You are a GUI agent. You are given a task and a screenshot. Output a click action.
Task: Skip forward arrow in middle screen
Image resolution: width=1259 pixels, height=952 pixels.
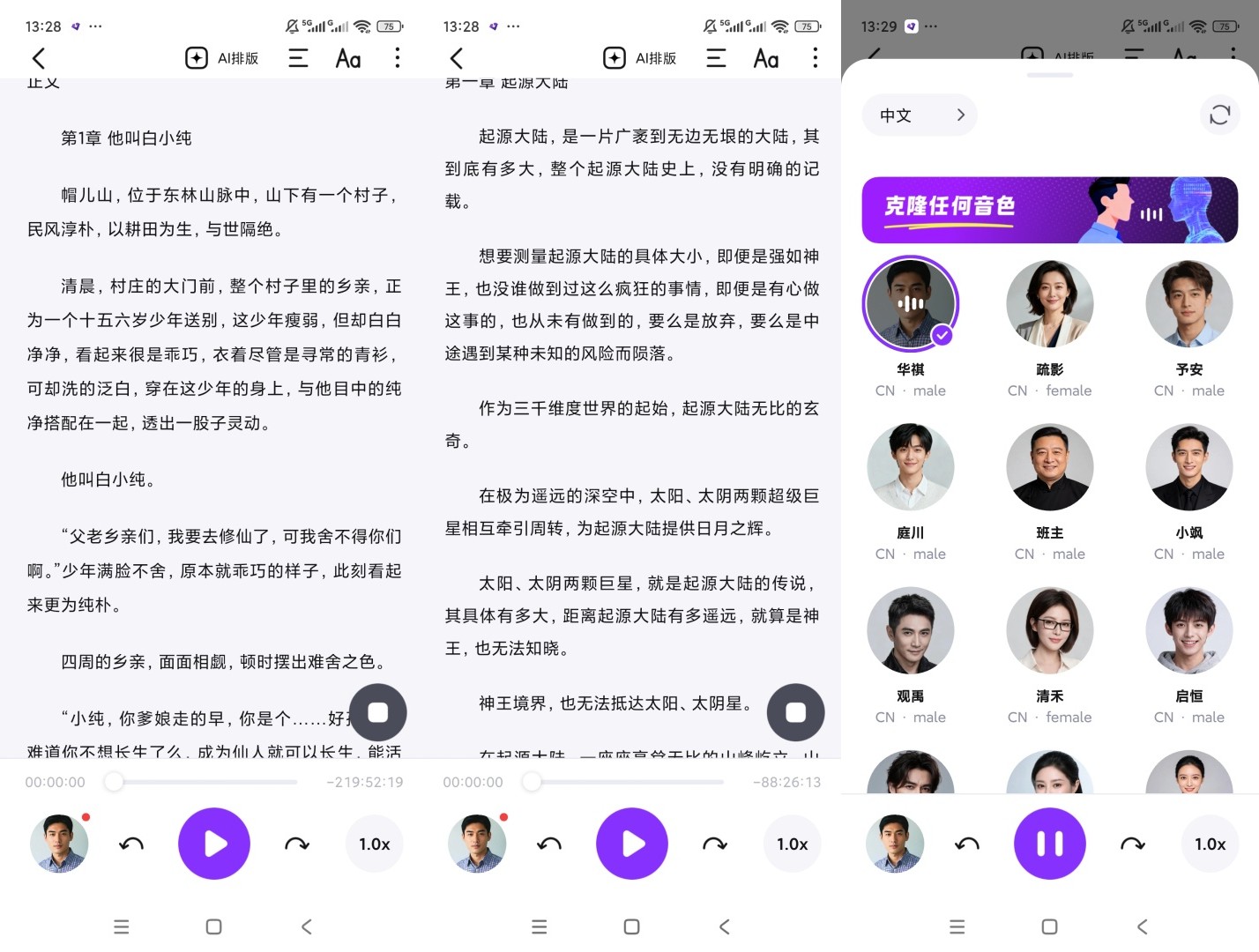[x=715, y=844]
